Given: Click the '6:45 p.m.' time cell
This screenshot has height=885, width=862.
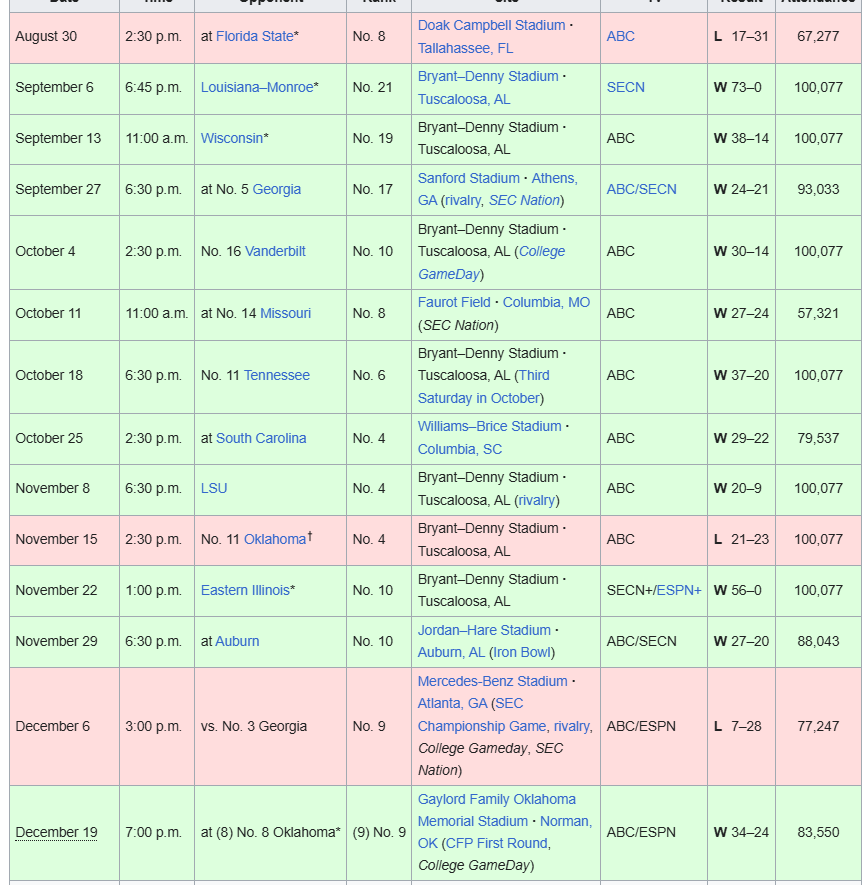Looking at the screenshot, I should (157, 87).
